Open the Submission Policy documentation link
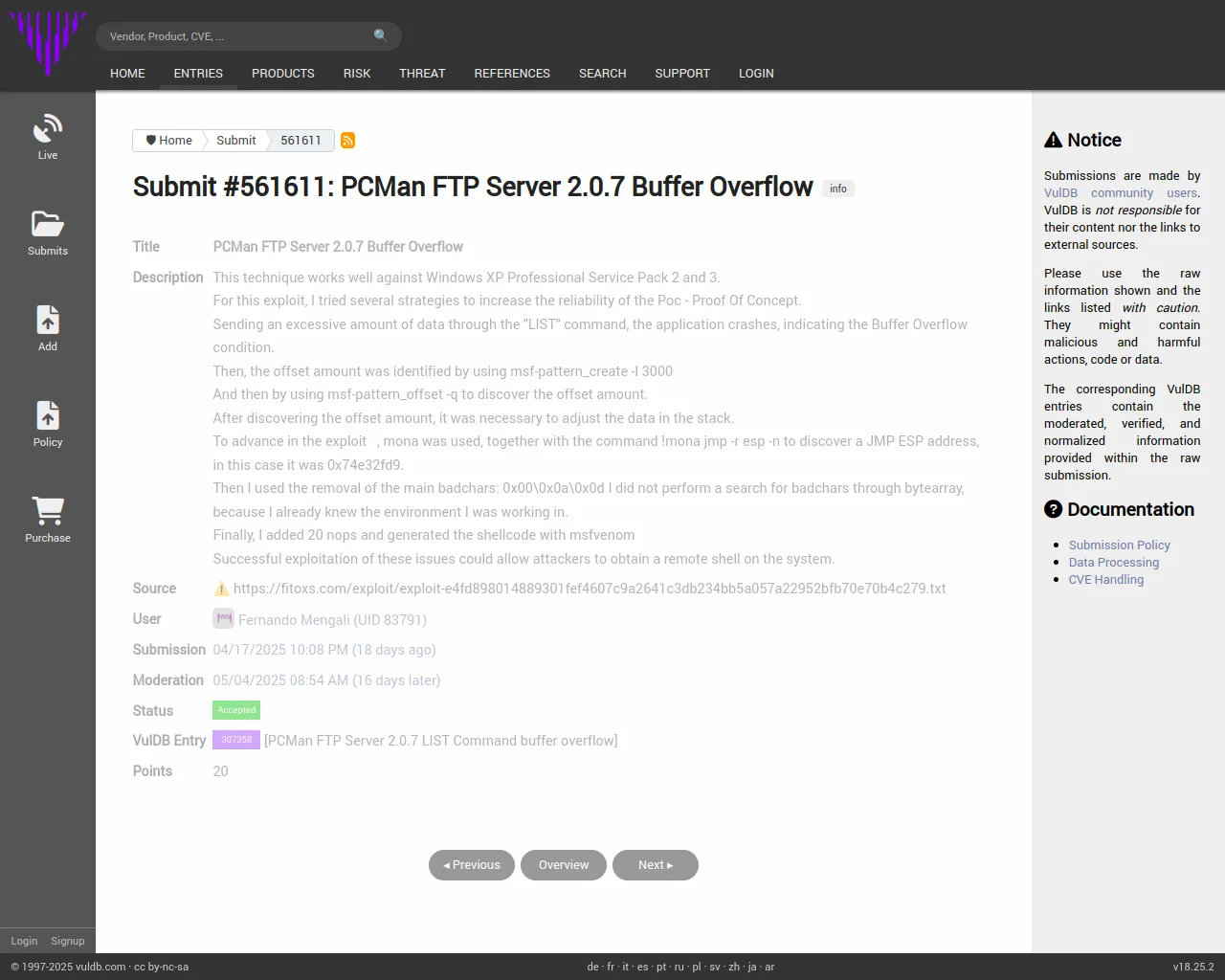This screenshot has height=980, width=1225. point(1120,546)
